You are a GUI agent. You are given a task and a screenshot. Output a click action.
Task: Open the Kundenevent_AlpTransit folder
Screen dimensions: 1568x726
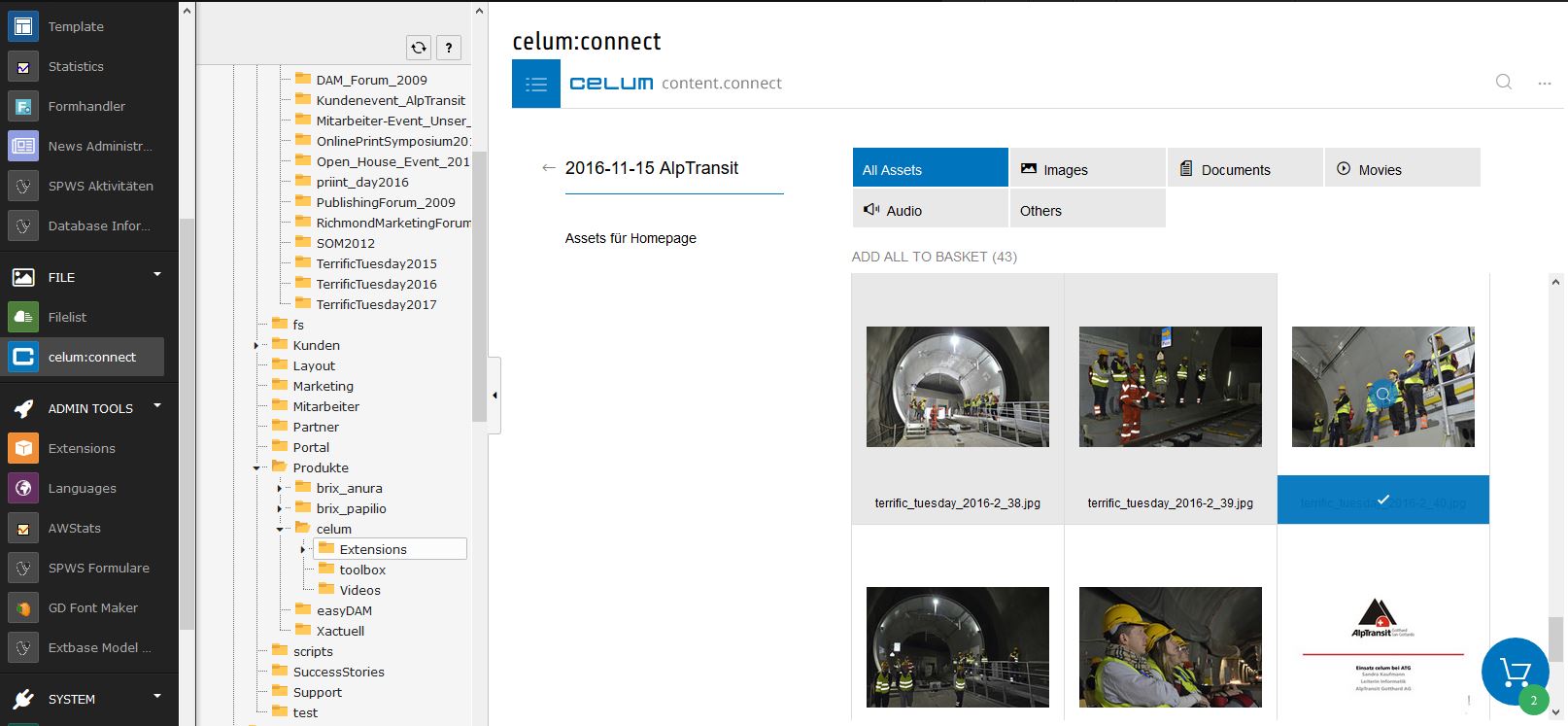391,100
